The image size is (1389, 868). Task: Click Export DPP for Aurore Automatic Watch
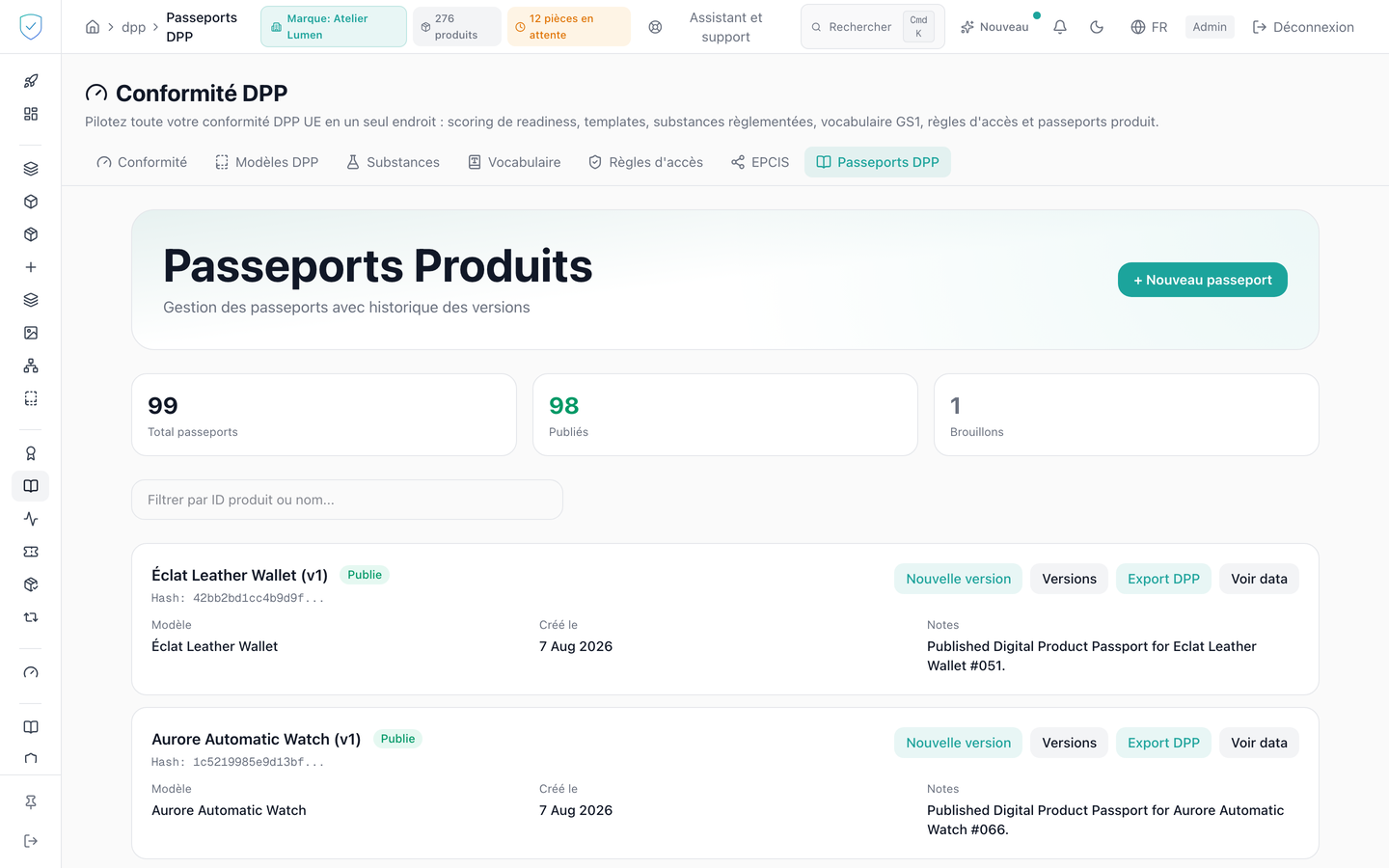pos(1163,743)
